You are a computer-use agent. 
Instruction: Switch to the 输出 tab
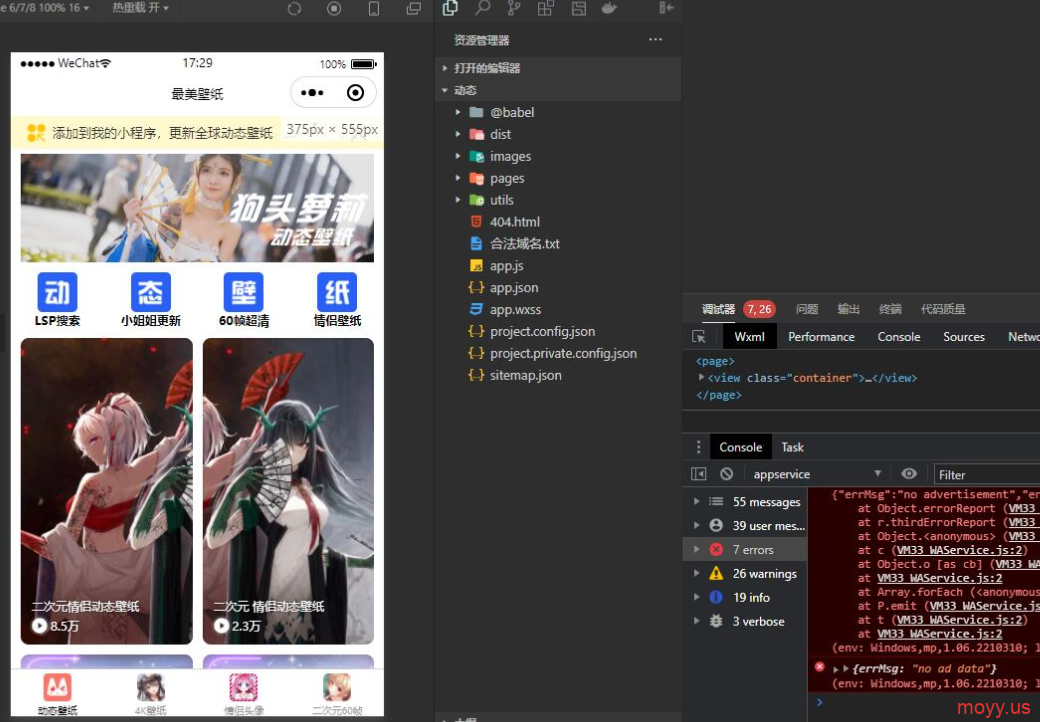point(848,309)
